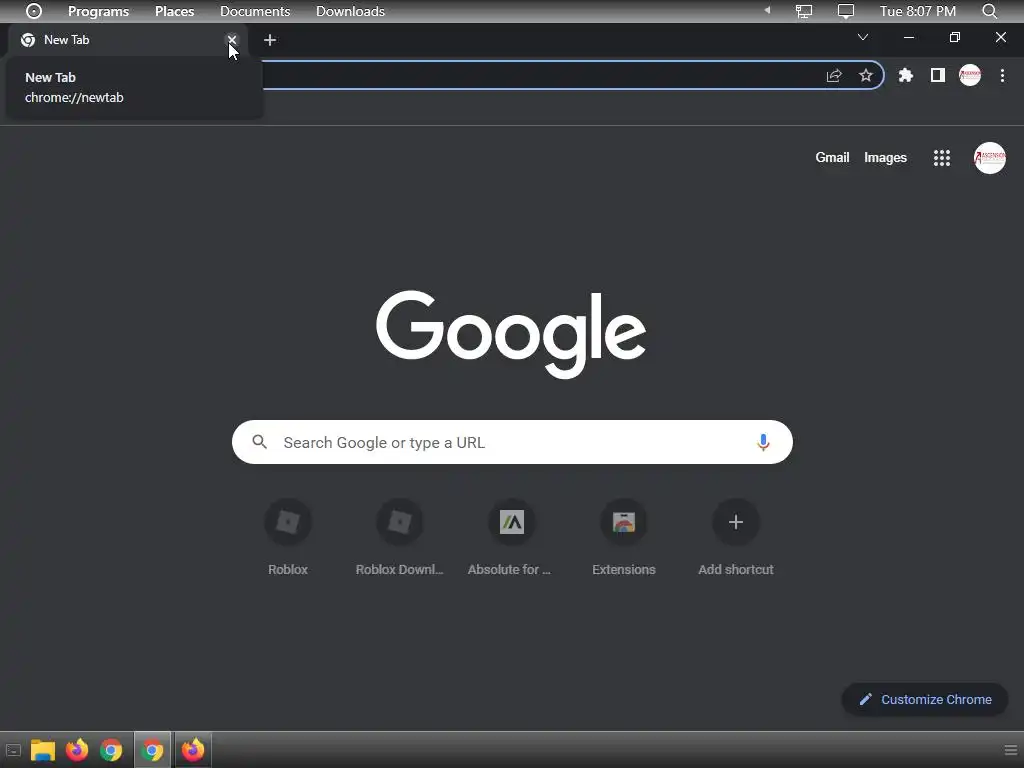Open the Images link

coord(885,157)
